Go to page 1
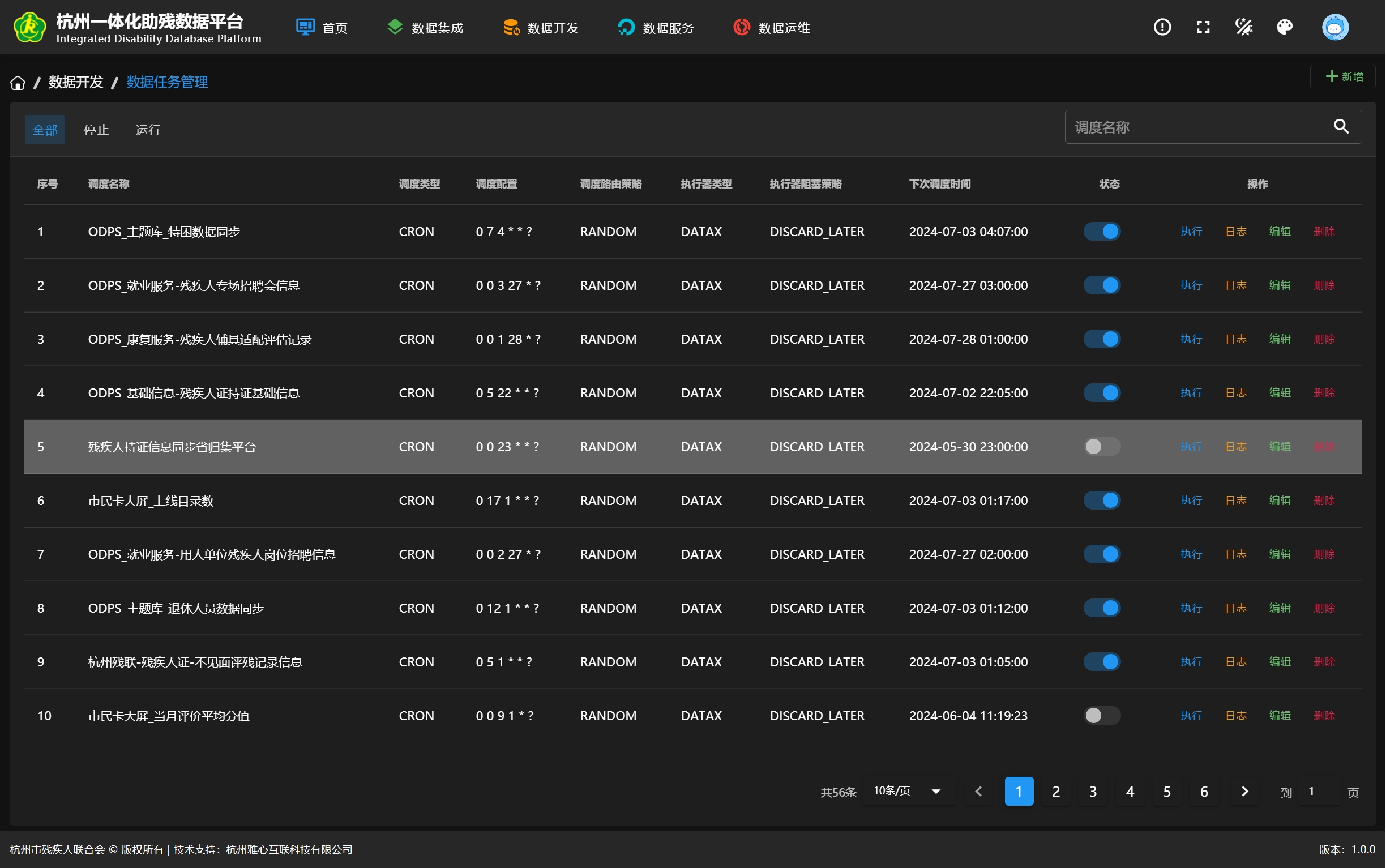1386x868 pixels. [1019, 792]
